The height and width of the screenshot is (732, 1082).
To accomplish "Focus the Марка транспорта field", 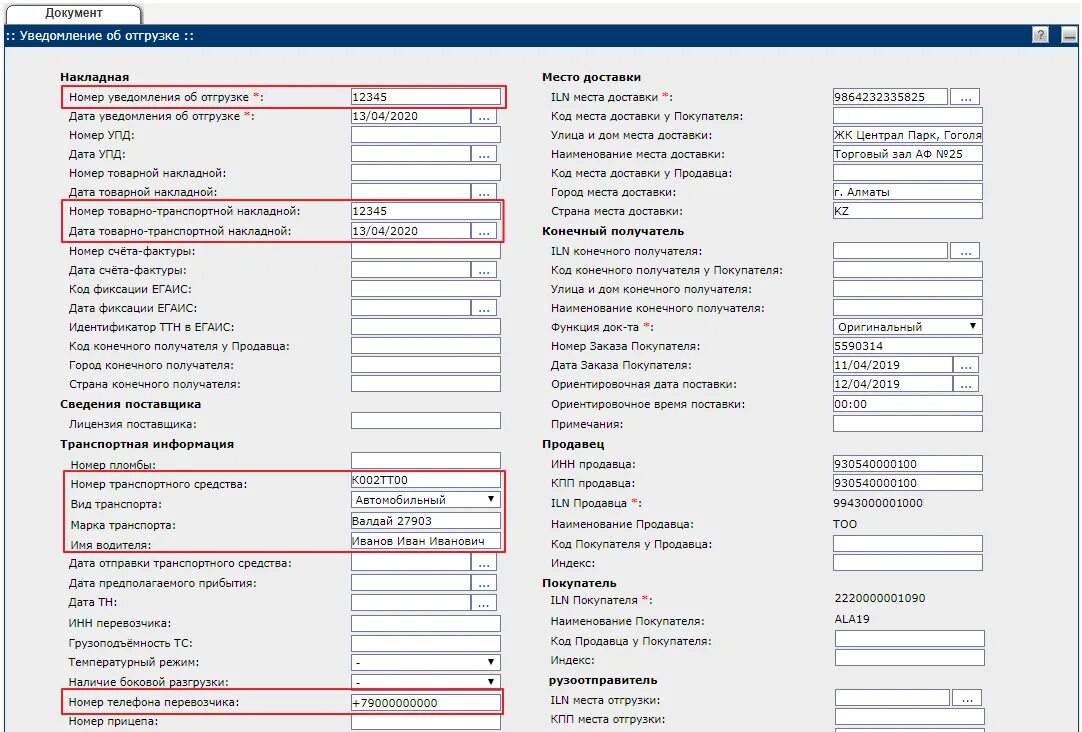I will tap(425, 521).
